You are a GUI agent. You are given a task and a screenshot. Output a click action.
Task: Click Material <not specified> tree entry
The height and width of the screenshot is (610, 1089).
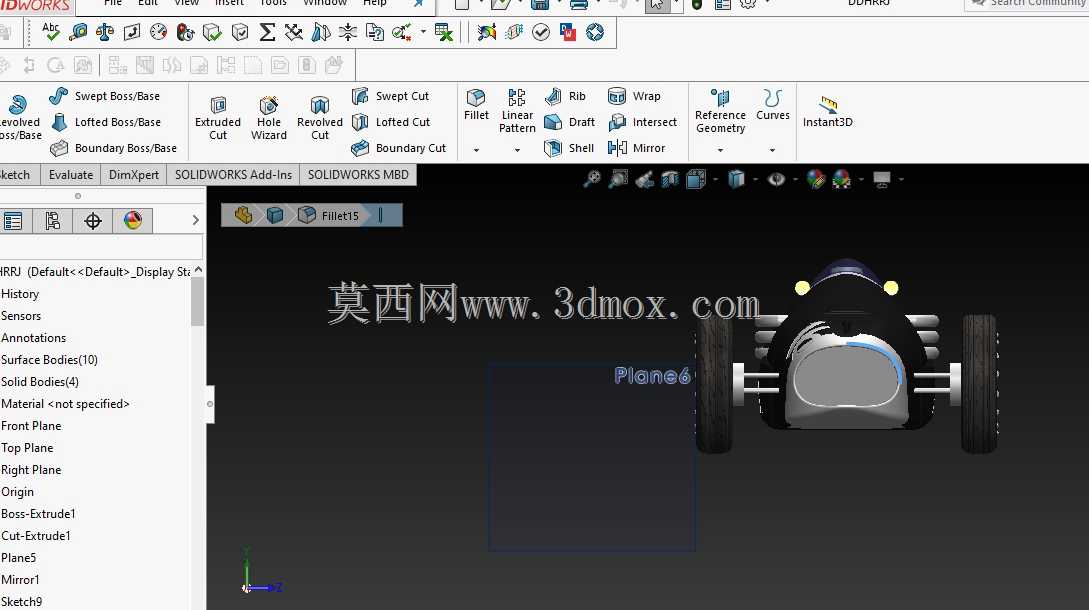[65, 404]
